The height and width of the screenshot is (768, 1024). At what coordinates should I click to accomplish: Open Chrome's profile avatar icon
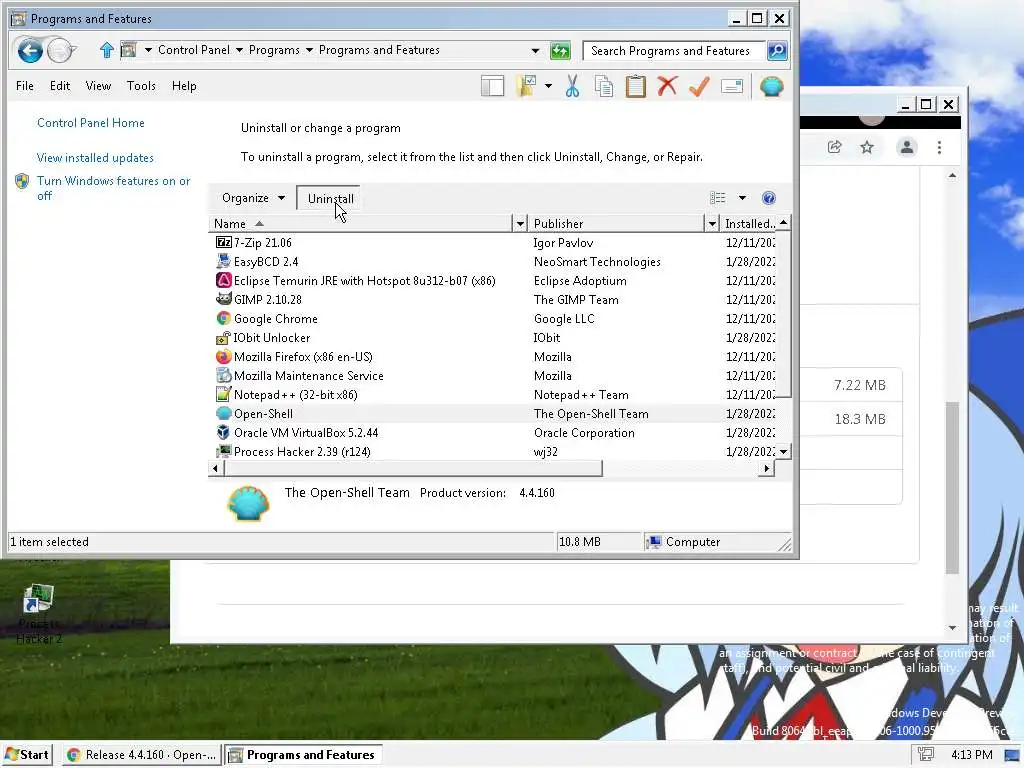(906, 147)
